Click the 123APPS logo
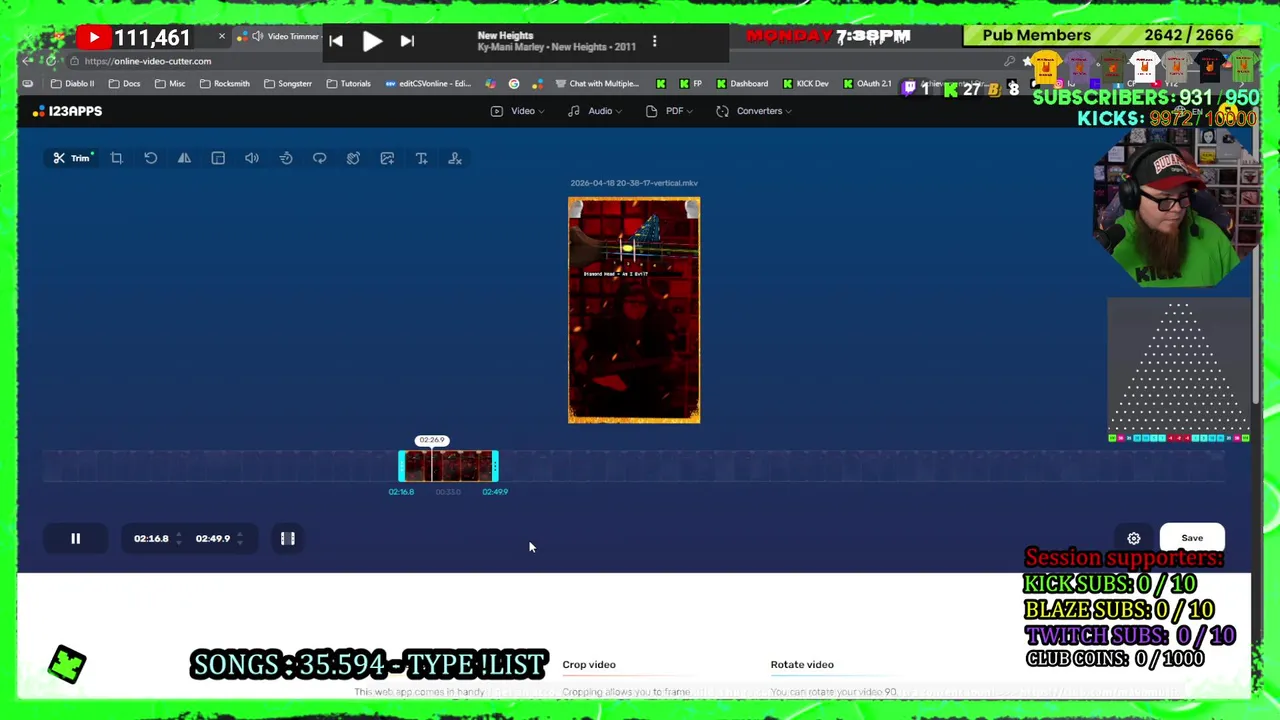The height and width of the screenshot is (720, 1280). (x=68, y=111)
